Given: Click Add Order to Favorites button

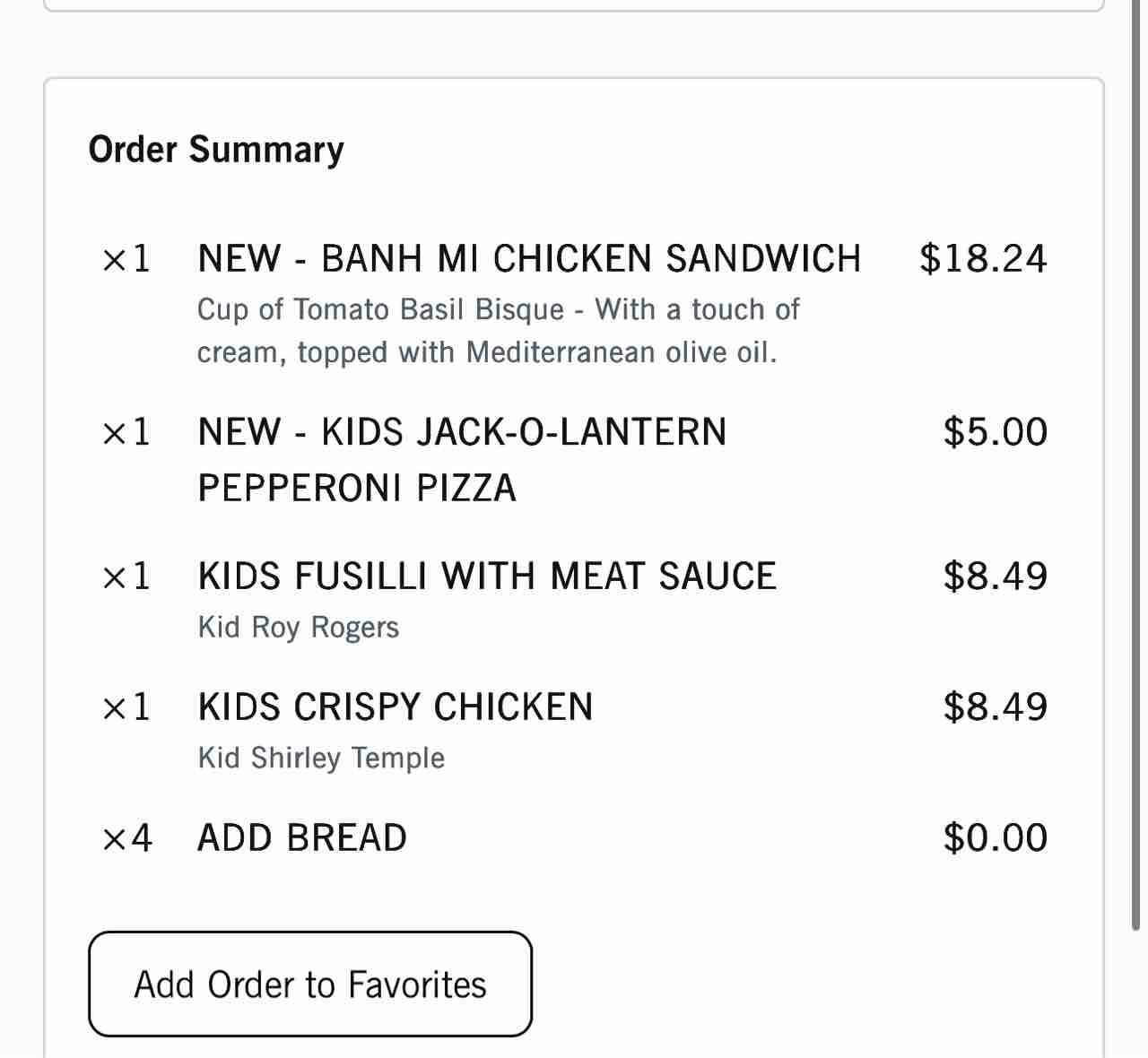Looking at the screenshot, I should click(x=309, y=984).
